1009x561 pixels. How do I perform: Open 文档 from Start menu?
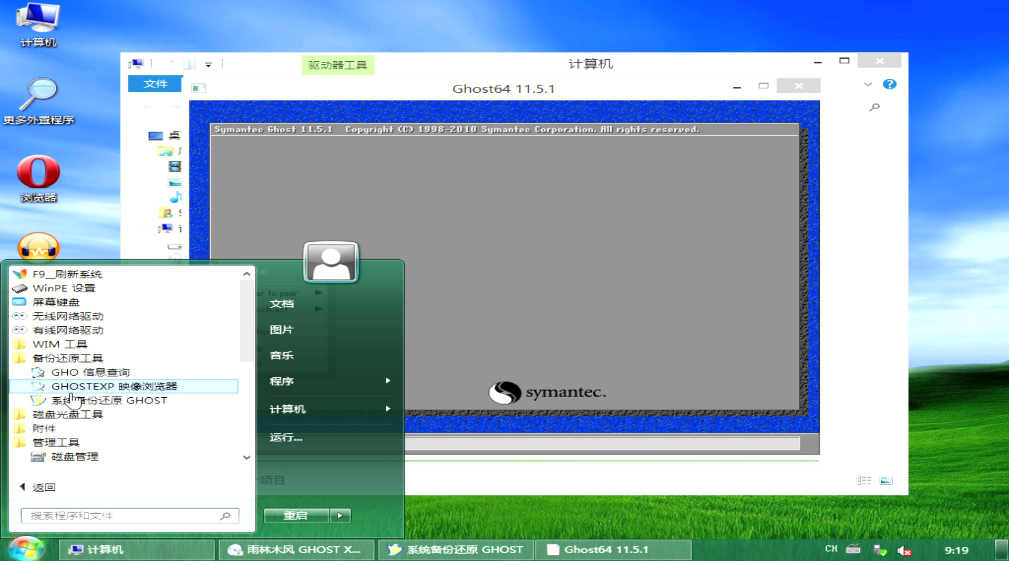[x=282, y=304]
